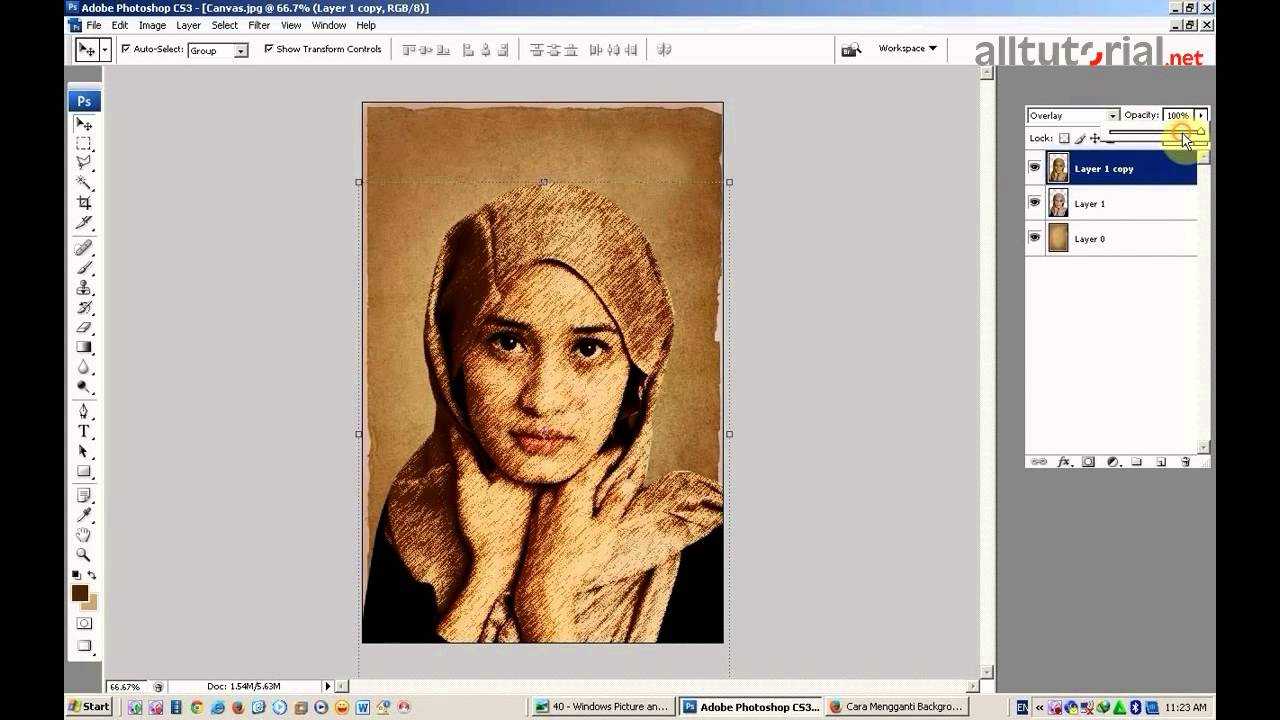Screen dimensions: 1280x720
Task: Open Adobe Bridge from options bar
Action: [851, 49]
